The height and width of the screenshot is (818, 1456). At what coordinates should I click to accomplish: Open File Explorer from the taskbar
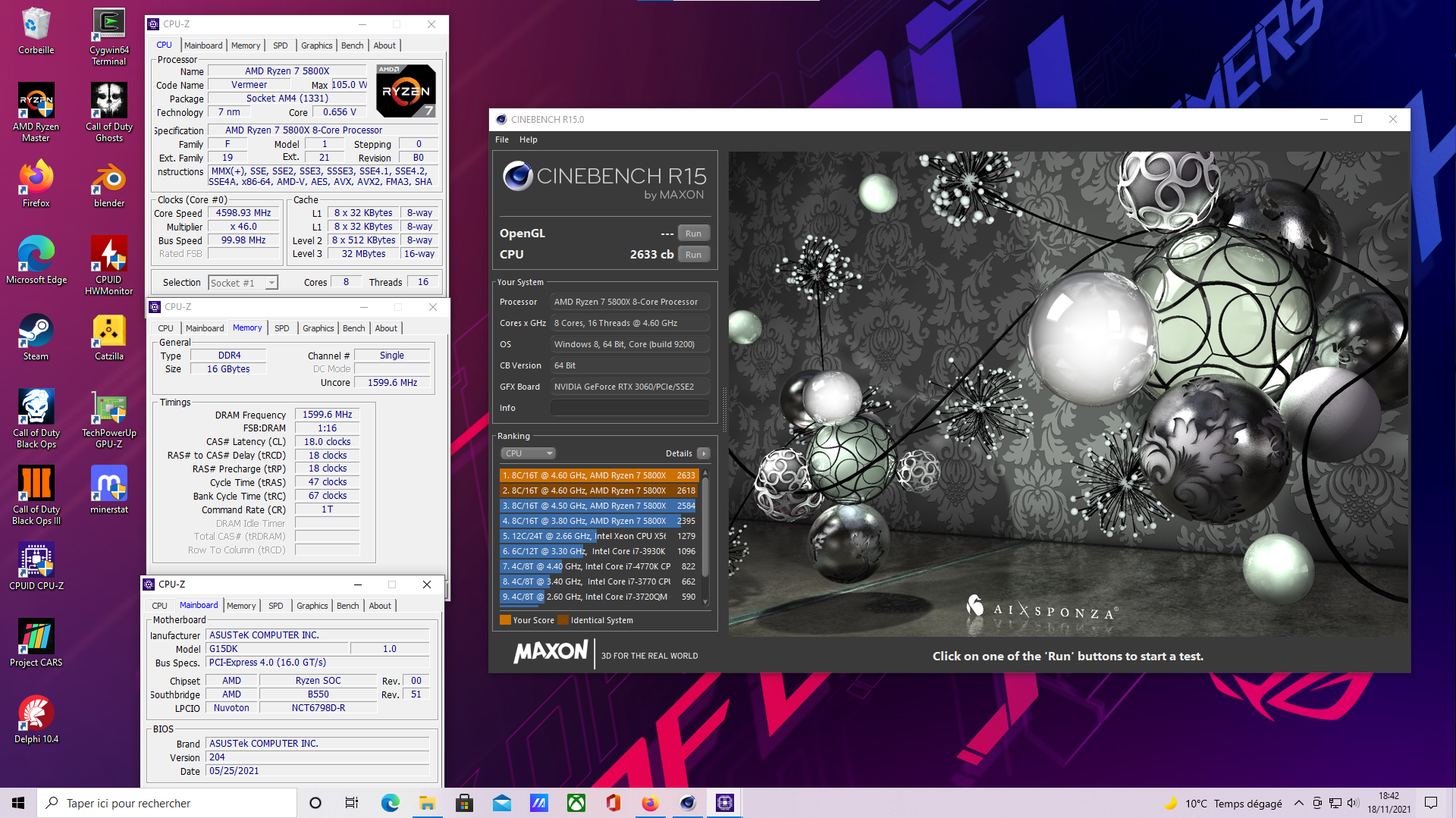[x=427, y=803]
